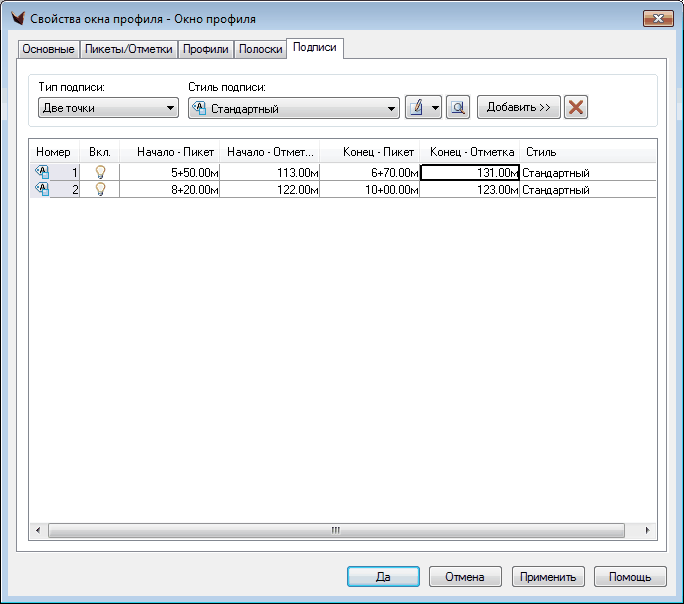Open the arrow next to edit style icon
Screen dimensions: 684x604
pyautogui.click(x=435, y=108)
